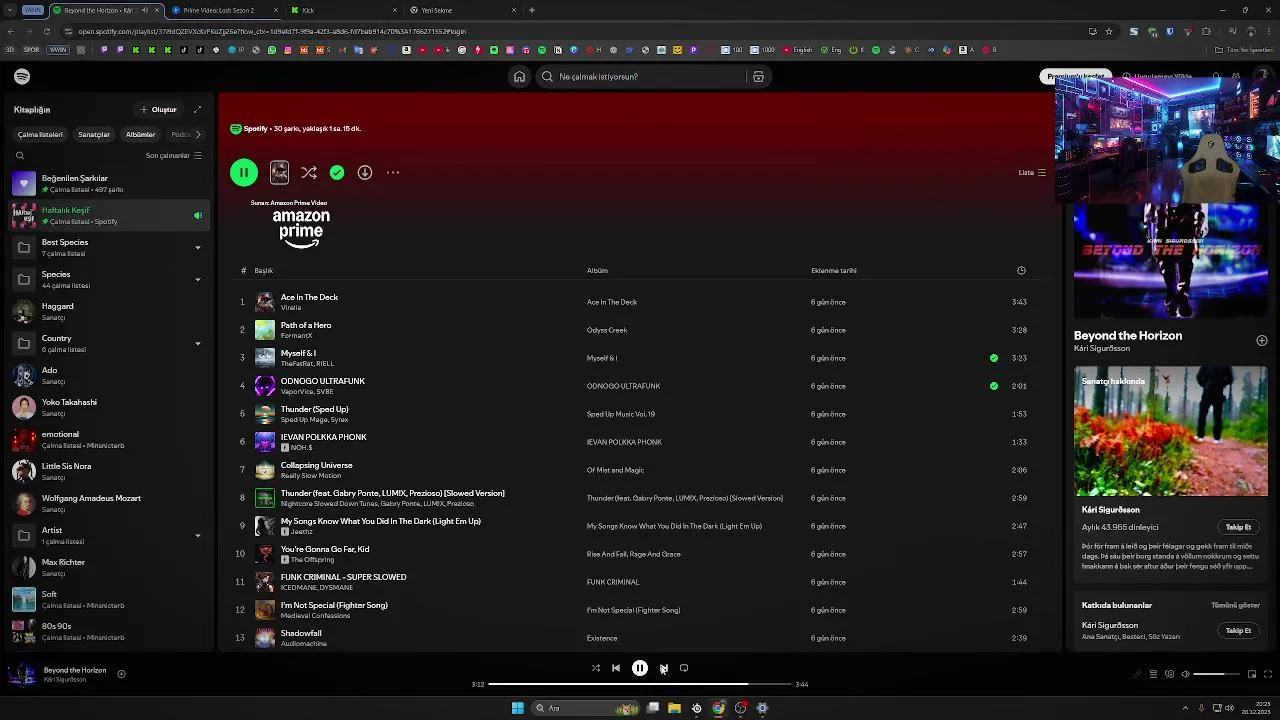Pause the playlist with the large green button
Image resolution: width=1280 pixels, height=720 pixels.
(x=244, y=172)
